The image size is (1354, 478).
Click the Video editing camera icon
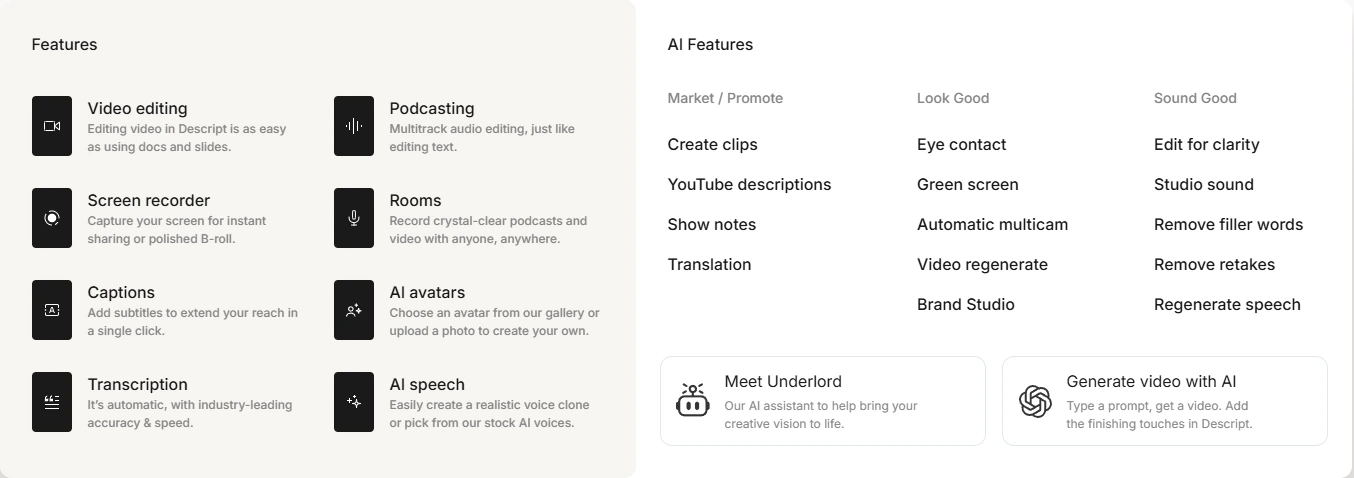52,126
